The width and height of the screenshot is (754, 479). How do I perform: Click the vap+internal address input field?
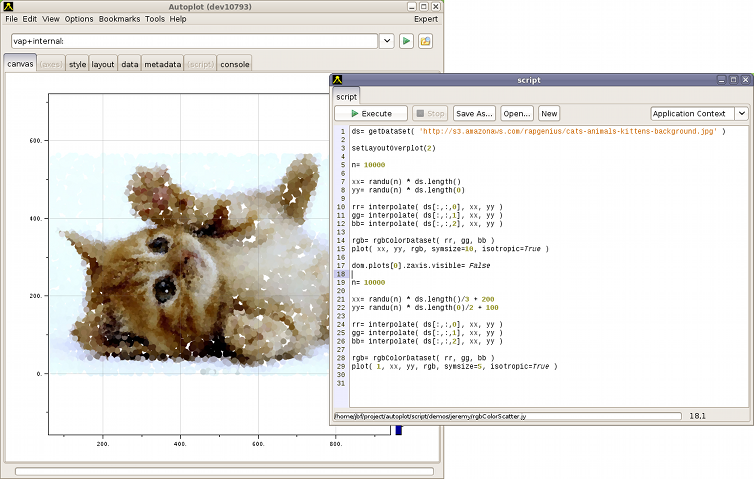pyautogui.click(x=194, y=41)
